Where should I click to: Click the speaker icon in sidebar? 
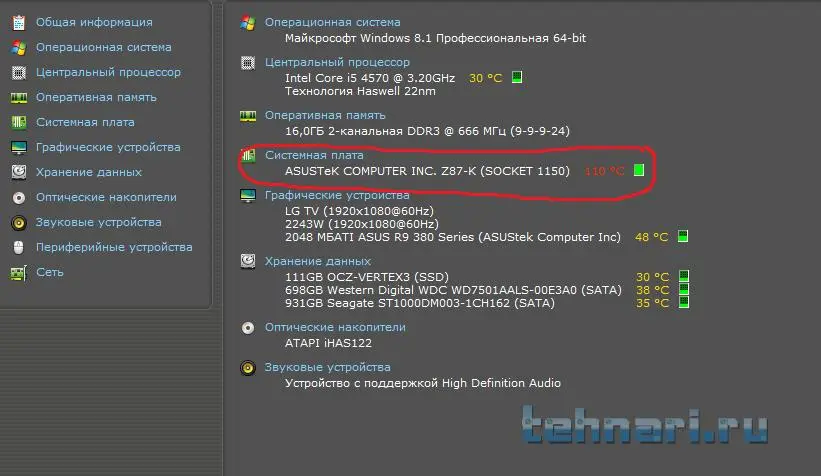(19, 223)
